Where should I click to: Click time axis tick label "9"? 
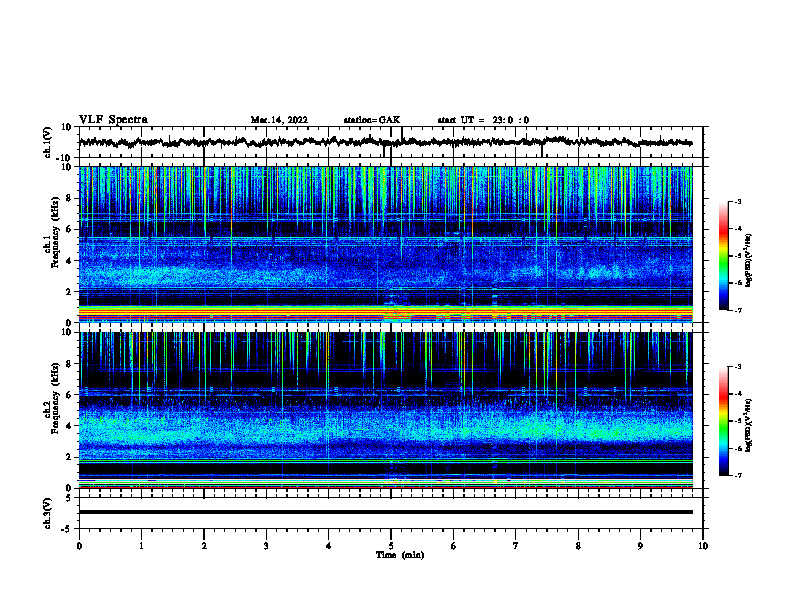(640, 546)
